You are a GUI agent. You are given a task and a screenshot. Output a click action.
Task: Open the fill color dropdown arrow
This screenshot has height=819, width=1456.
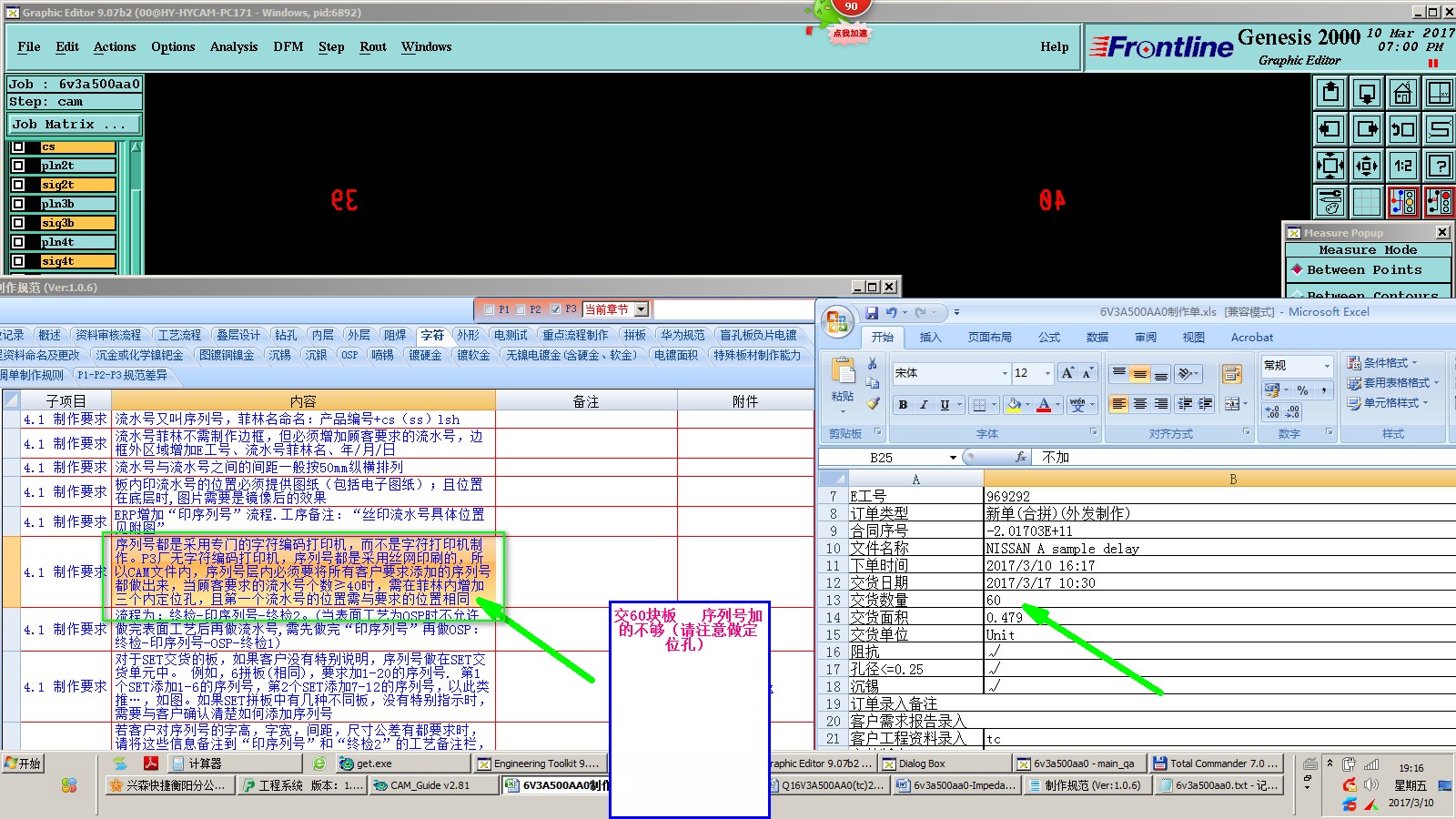1027,405
